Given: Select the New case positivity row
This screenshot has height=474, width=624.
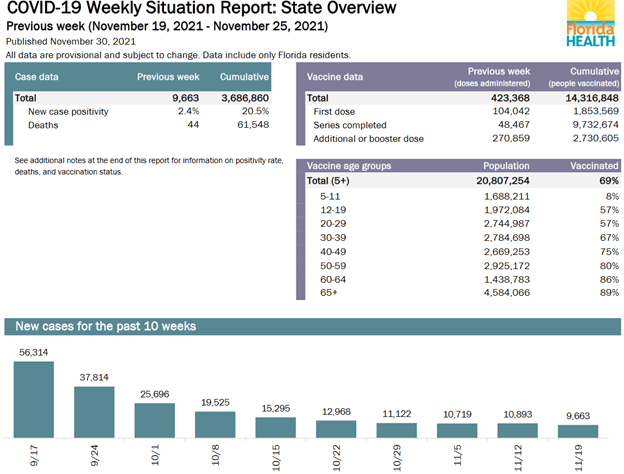Looking at the screenshot, I should (142, 112).
